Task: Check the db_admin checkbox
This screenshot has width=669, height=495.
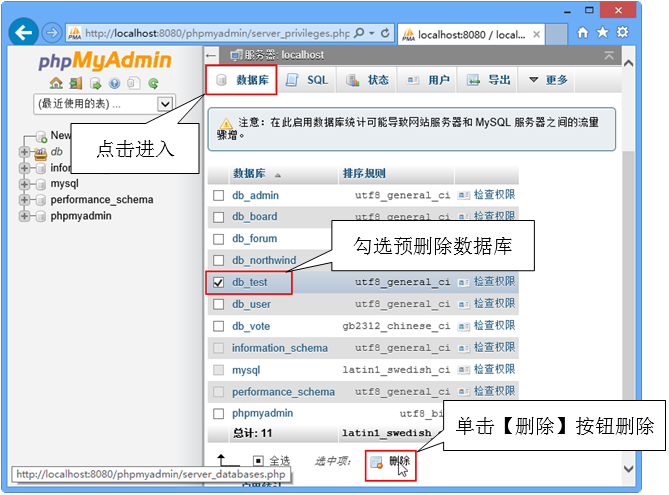Action: (218, 195)
